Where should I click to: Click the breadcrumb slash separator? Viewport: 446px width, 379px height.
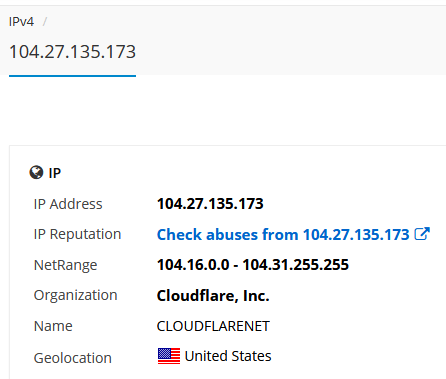pyautogui.click(x=45, y=22)
